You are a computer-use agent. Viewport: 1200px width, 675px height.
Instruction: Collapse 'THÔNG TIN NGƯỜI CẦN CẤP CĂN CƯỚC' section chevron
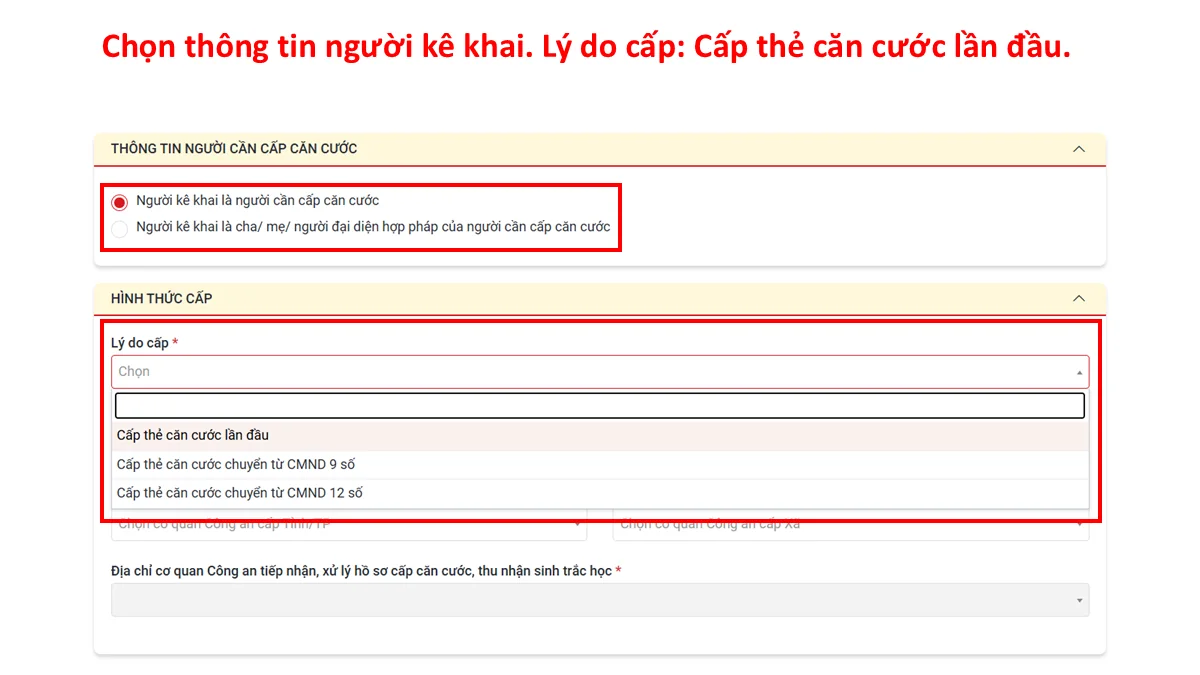(1079, 149)
